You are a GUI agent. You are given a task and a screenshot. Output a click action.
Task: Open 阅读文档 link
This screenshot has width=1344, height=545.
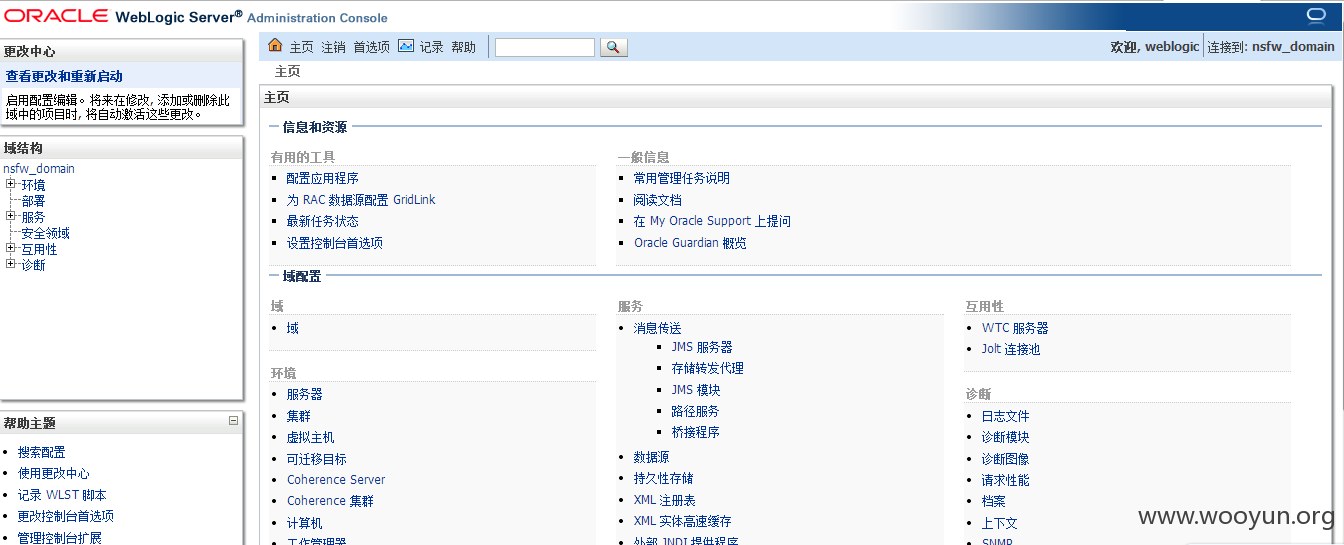(x=657, y=200)
